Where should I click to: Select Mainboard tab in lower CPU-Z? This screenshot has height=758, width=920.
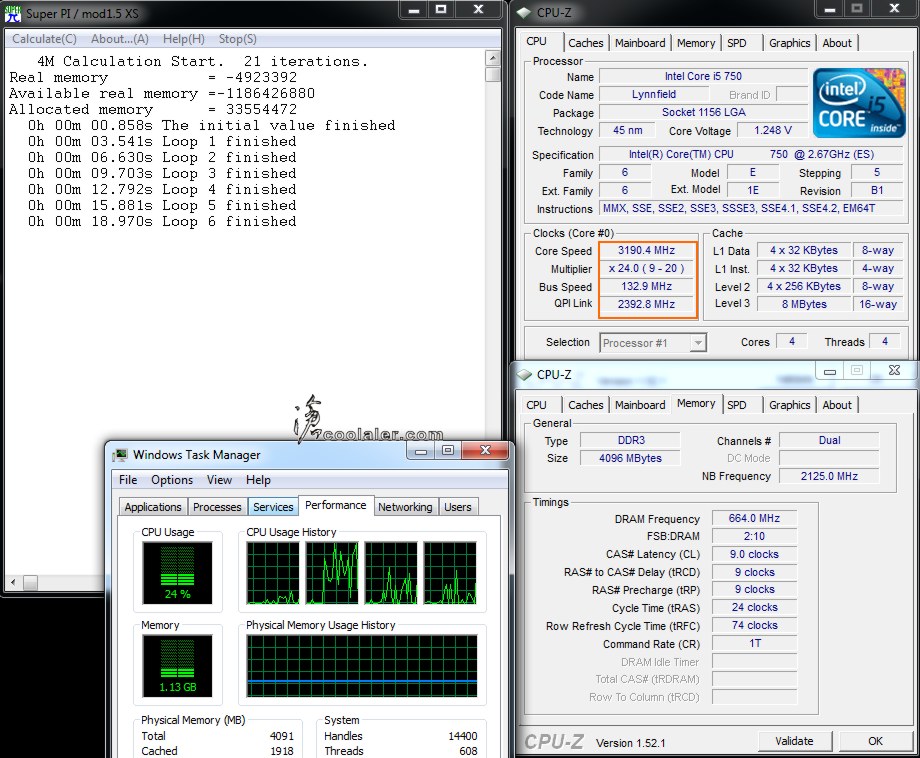(640, 405)
